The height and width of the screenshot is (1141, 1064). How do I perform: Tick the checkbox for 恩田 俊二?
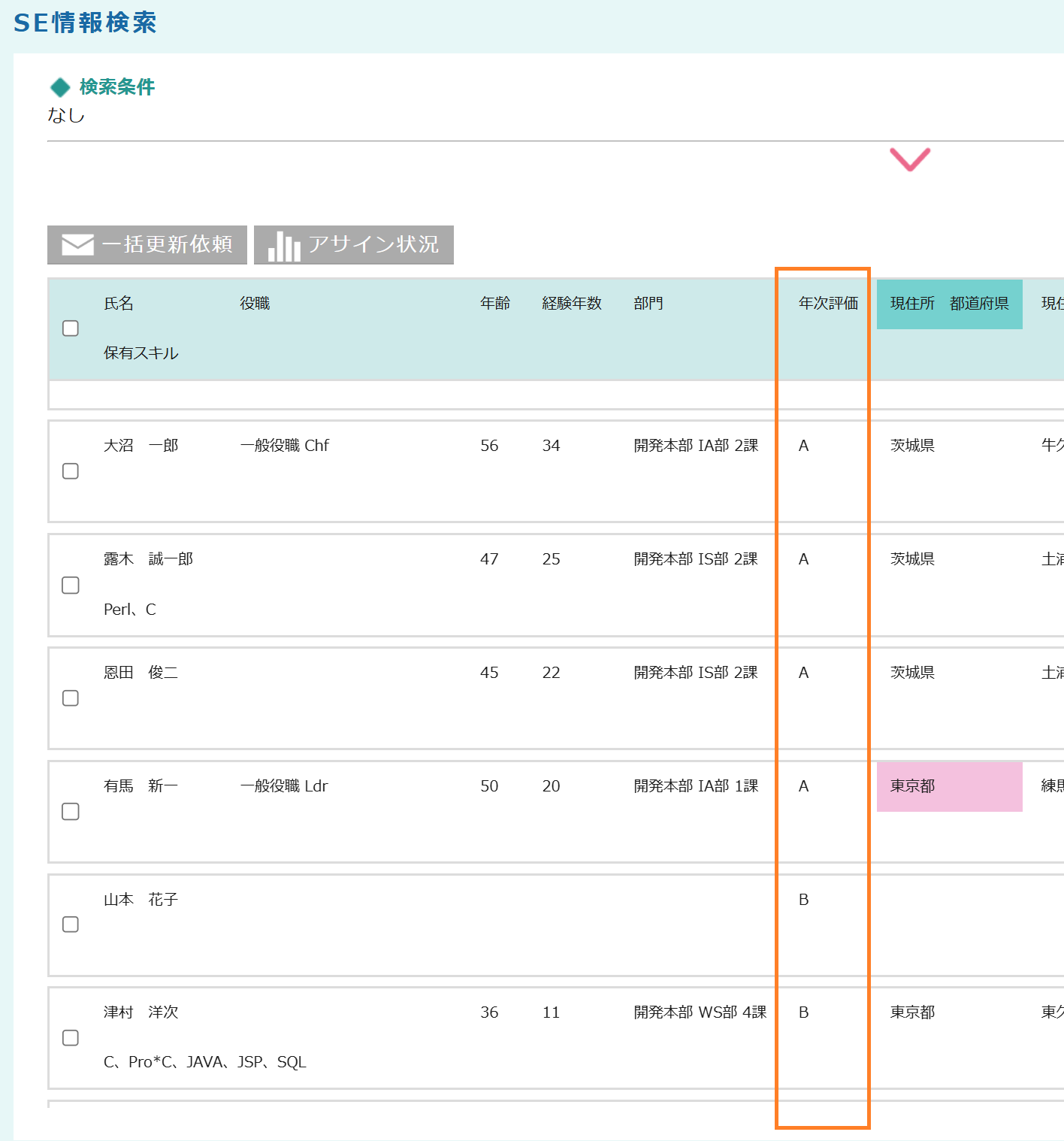[71, 698]
